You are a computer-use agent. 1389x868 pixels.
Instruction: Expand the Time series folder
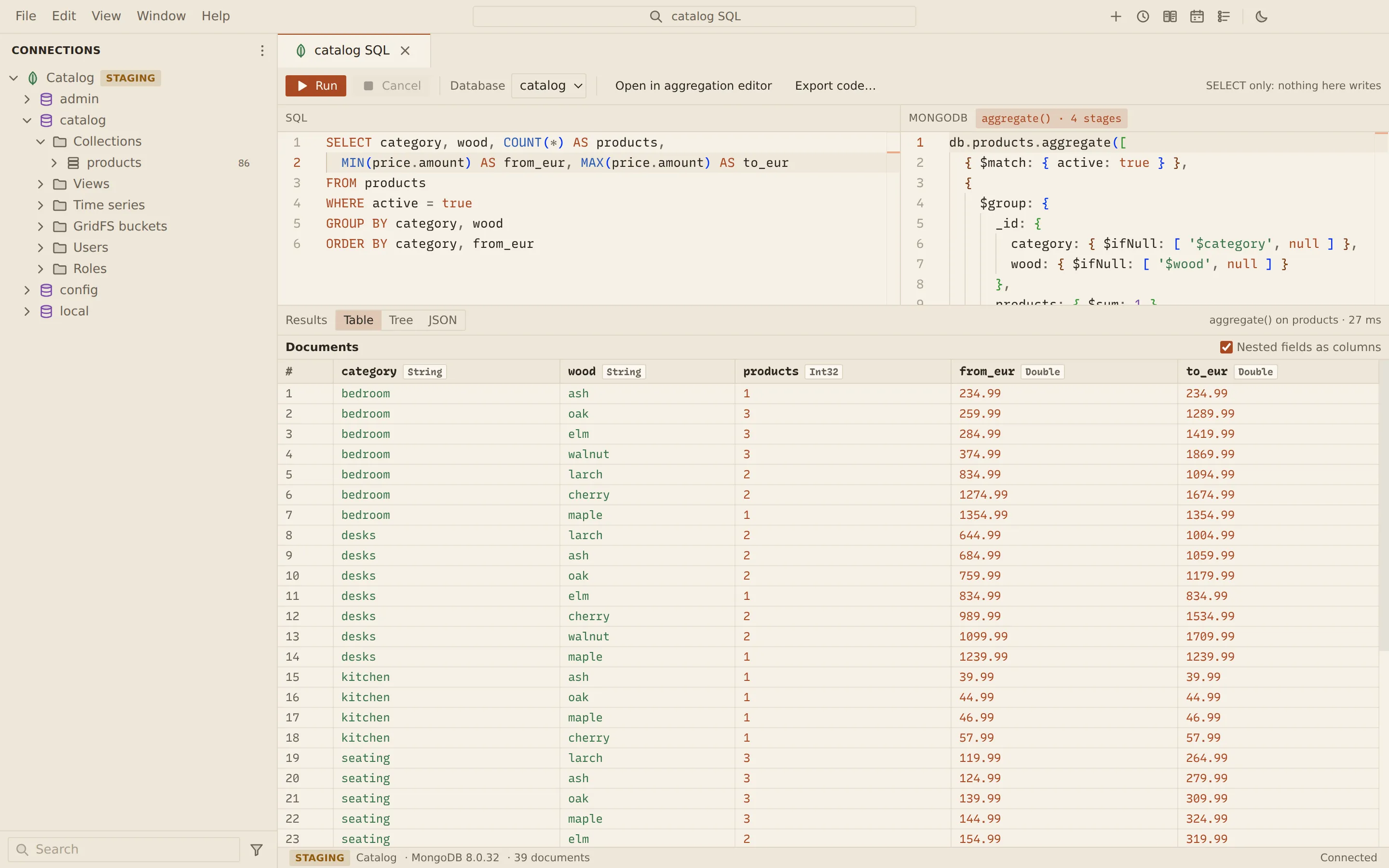point(41,205)
